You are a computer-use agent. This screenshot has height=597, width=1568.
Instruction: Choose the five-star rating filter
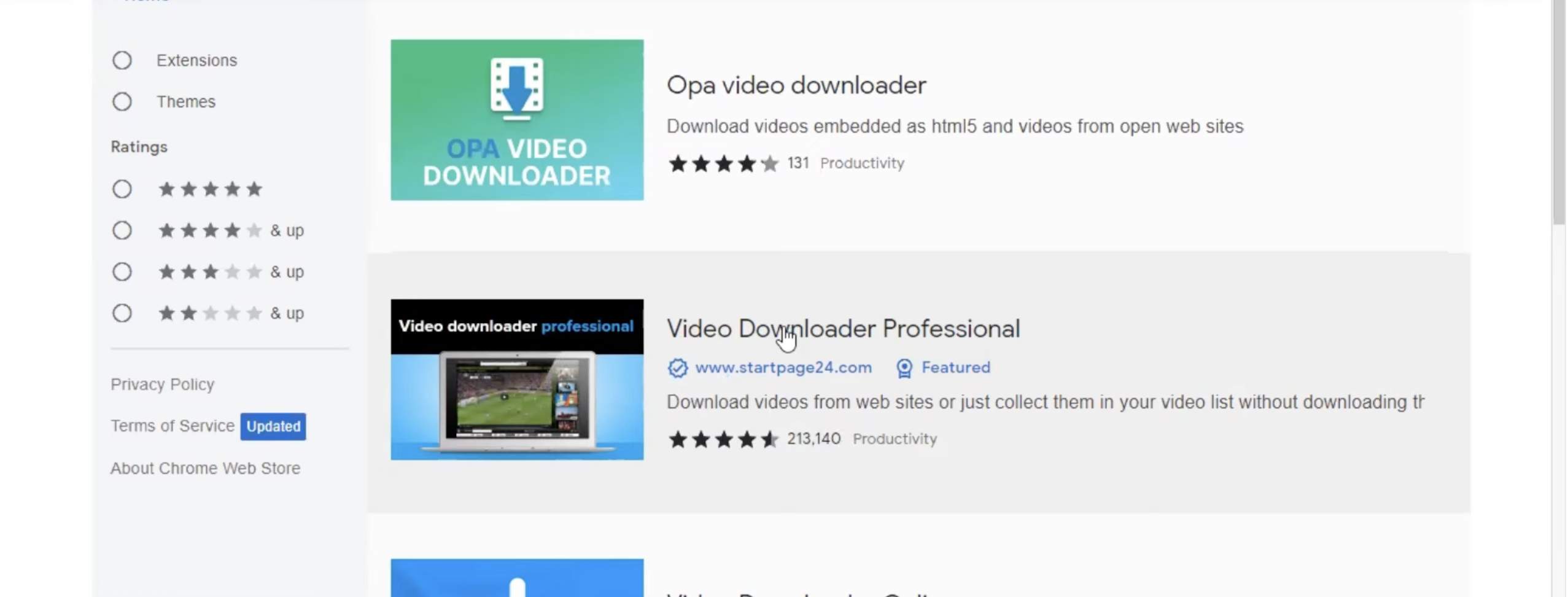(122, 189)
